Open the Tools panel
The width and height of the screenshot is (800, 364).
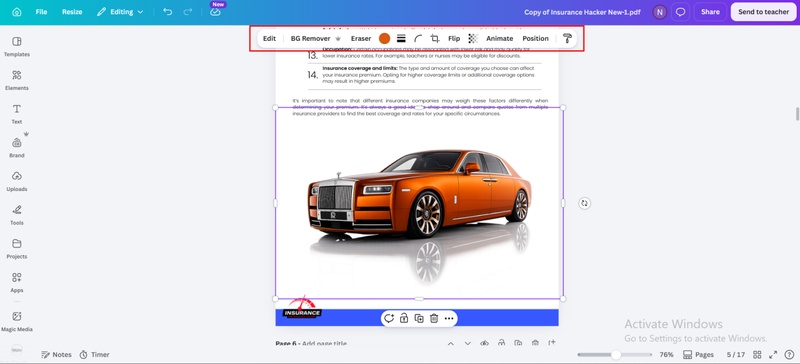tap(17, 215)
